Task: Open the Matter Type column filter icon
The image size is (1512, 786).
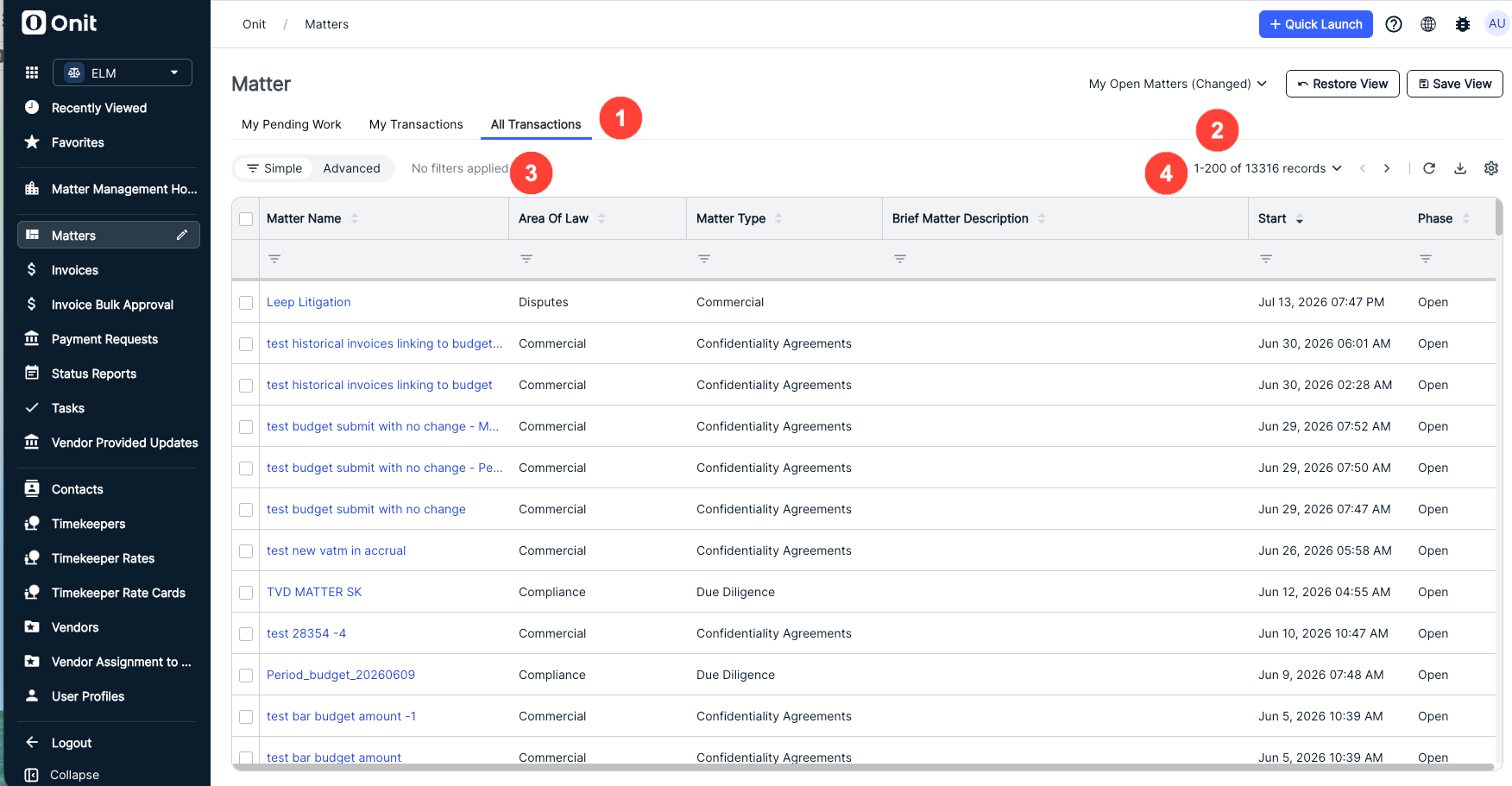Action: [704, 259]
